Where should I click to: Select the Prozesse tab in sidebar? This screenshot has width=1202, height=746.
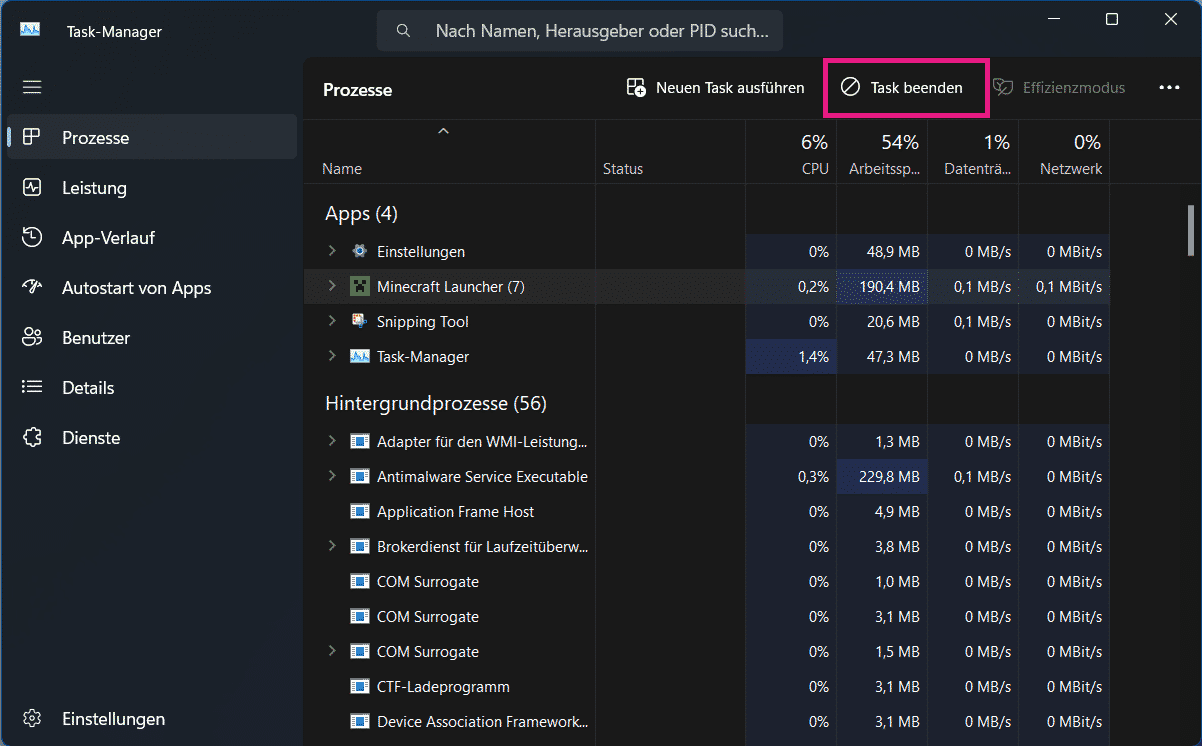pyautogui.click(x=95, y=138)
